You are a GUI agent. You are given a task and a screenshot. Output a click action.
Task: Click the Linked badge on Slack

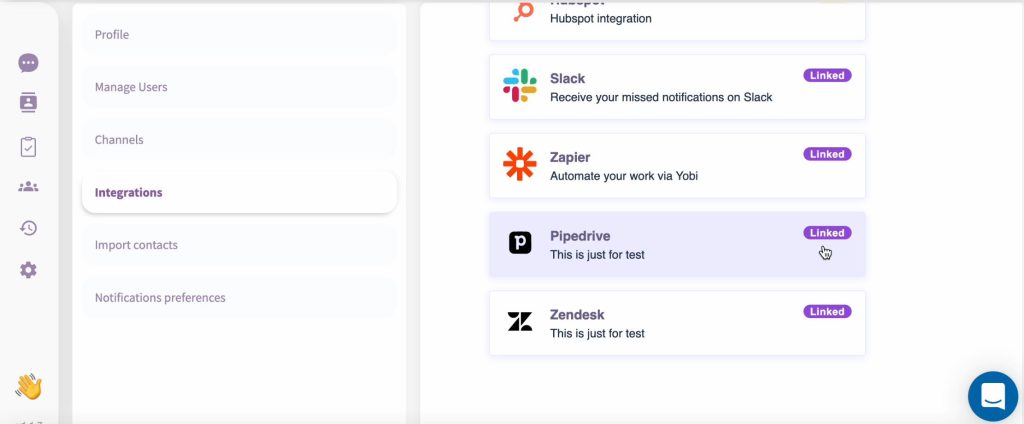827,75
